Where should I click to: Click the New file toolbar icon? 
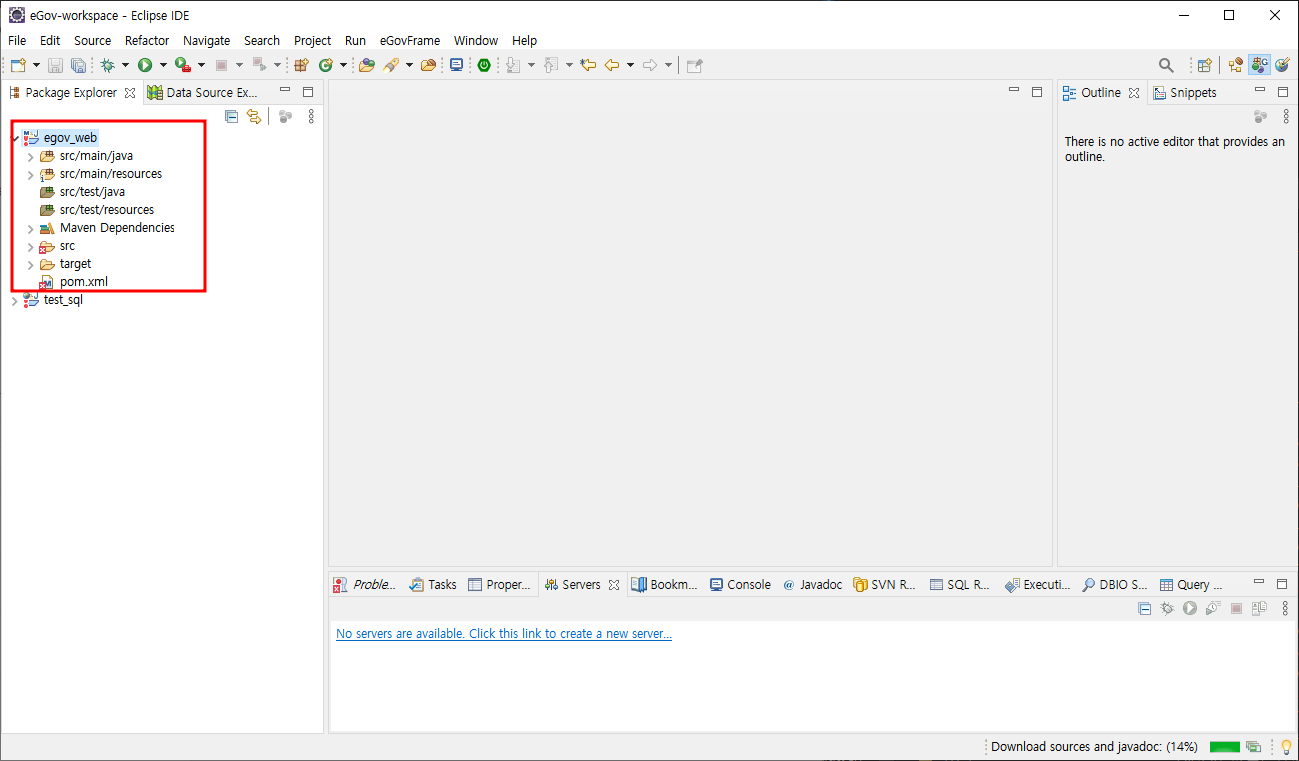pyautogui.click(x=19, y=65)
